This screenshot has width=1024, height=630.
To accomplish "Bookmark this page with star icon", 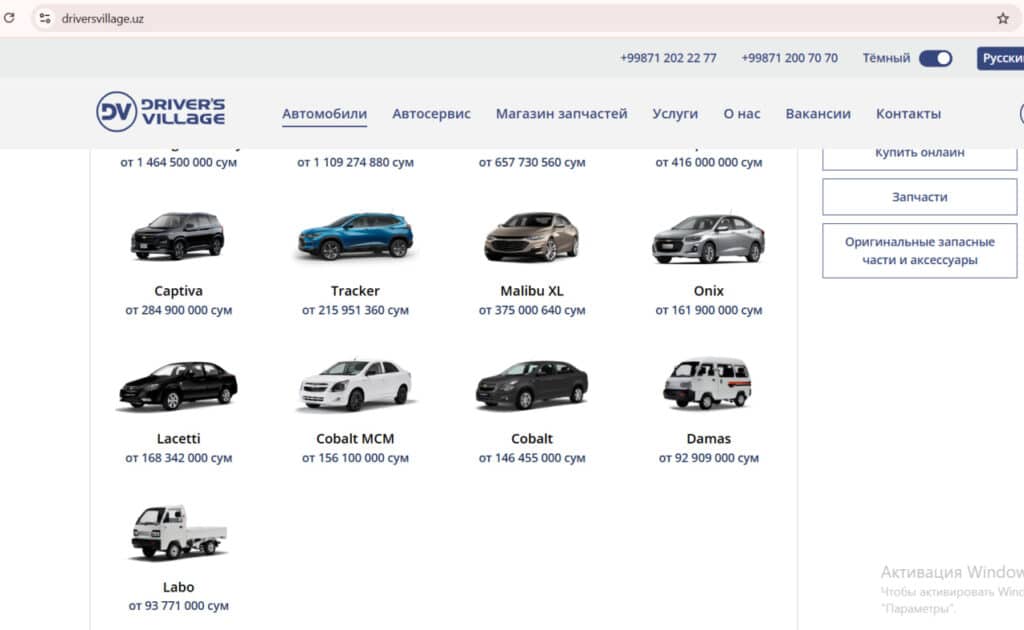I will [1002, 18].
